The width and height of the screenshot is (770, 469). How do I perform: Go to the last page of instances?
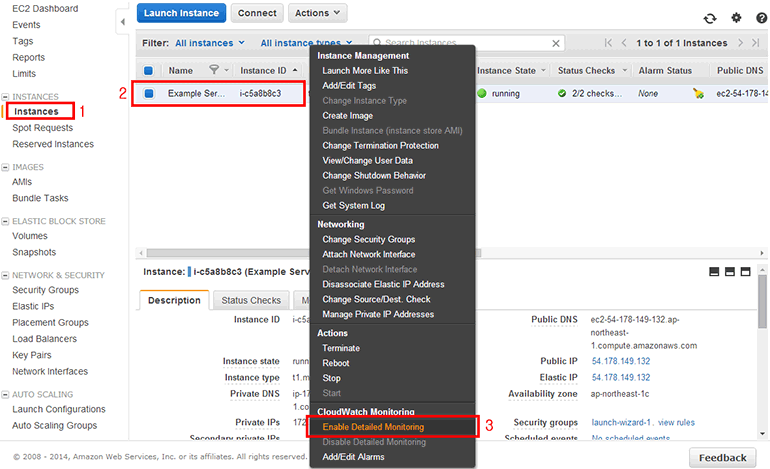(757, 43)
